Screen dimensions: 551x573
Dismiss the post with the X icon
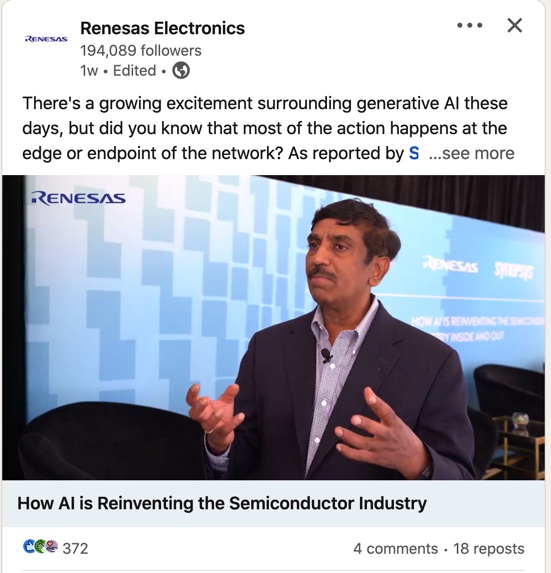[x=514, y=25]
